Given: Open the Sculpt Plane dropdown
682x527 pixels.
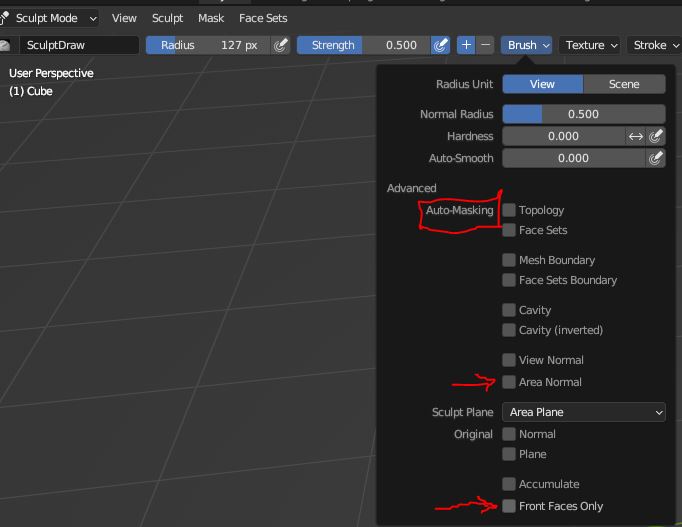Looking at the screenshot, I should 584,412.
